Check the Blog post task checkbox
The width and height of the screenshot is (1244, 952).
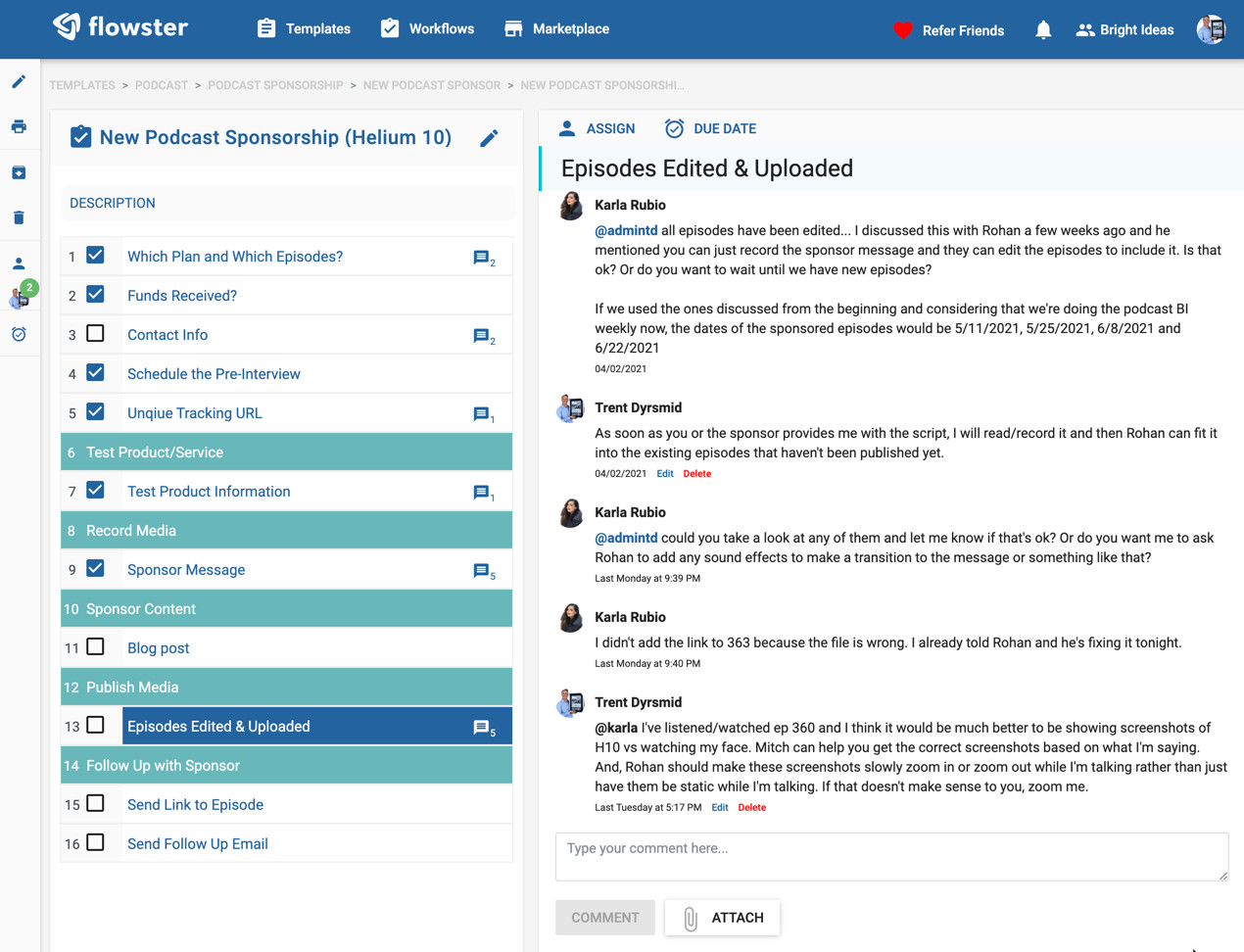95,646
